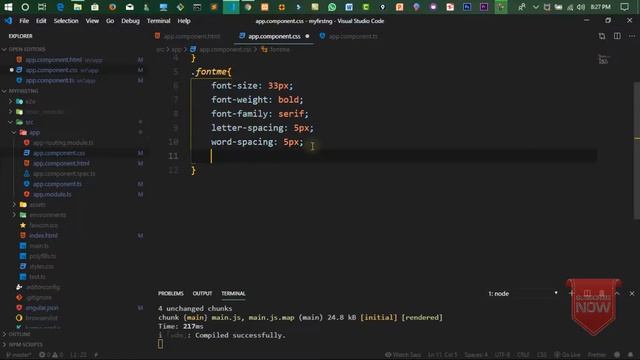Click the volume speaker tray icon
Viewport: 640px width, 360px height.
[581, 7]
